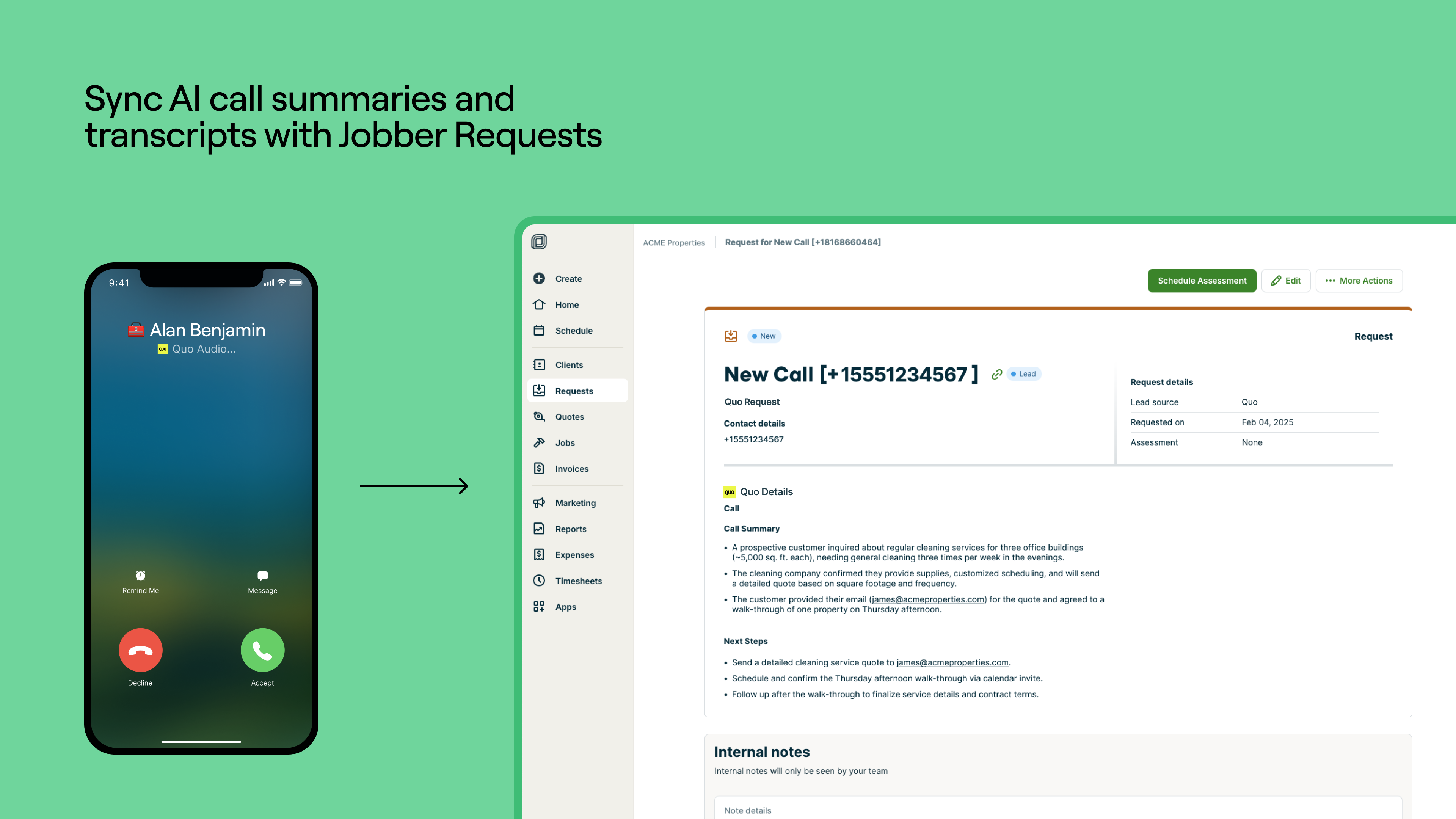The width and height of the screenshot is (1456, 819).
Task: Tap the red Decline call button
Action: pyautogui.click(x=140, y=650)
